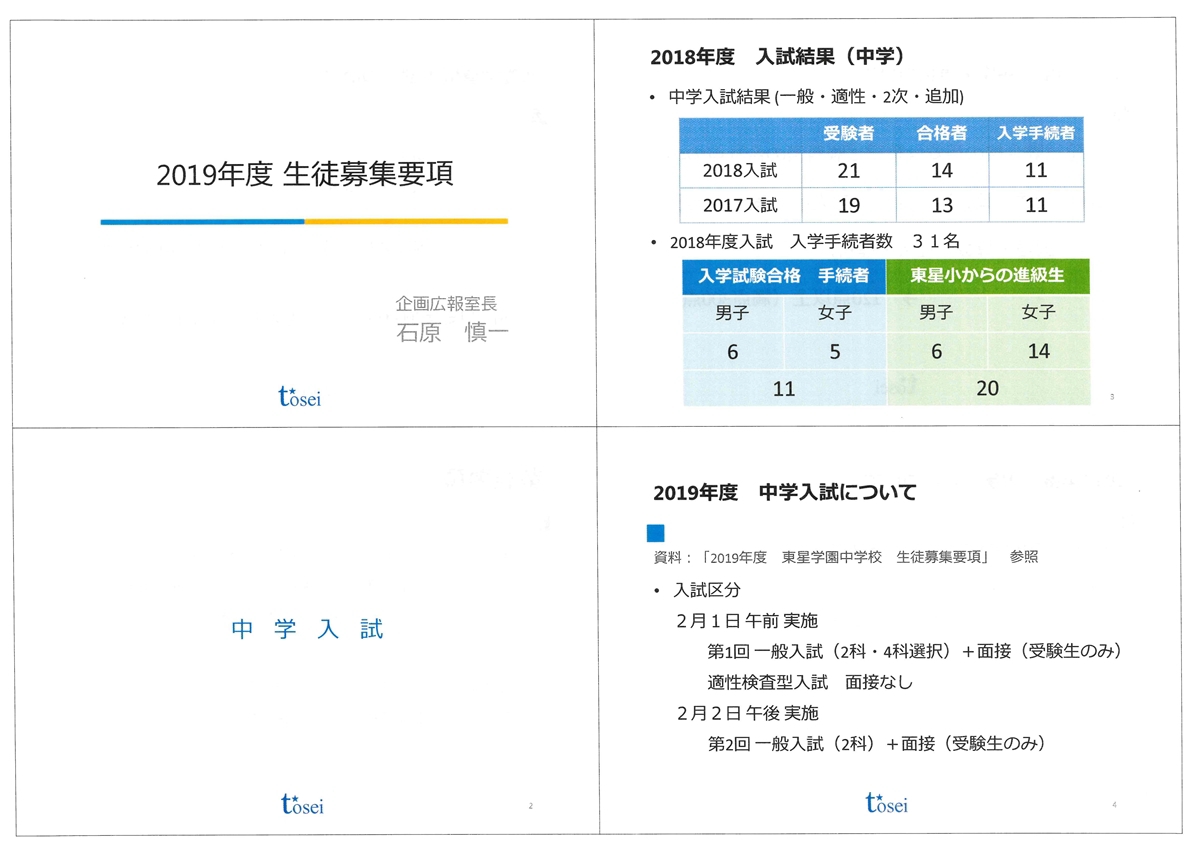Click "男子" under 東星小からの進級生
Image resolution: width=1200 pixels, height=848 pixels.
(936, 312)
